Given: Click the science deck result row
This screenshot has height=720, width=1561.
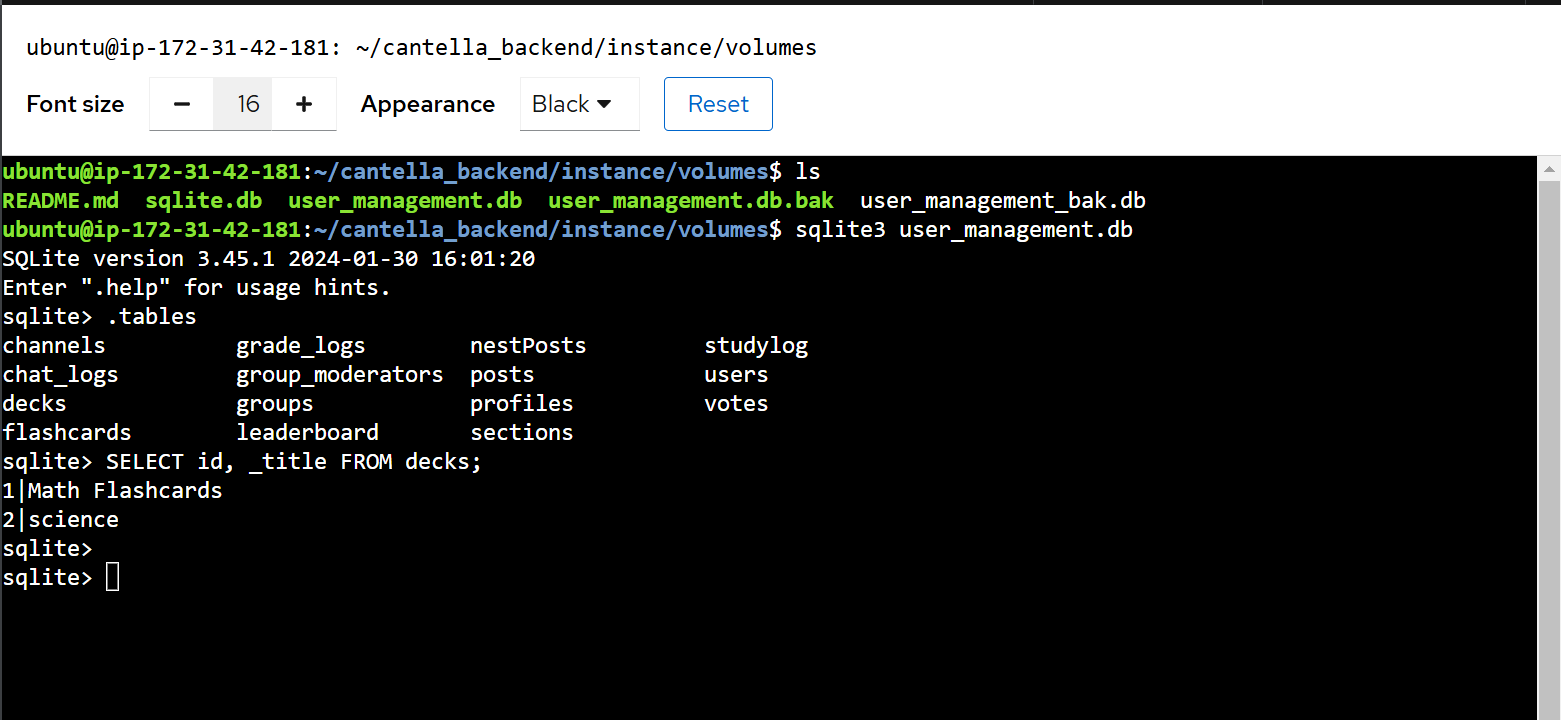Looking at the screenshot, I should (x=60, y=519).
